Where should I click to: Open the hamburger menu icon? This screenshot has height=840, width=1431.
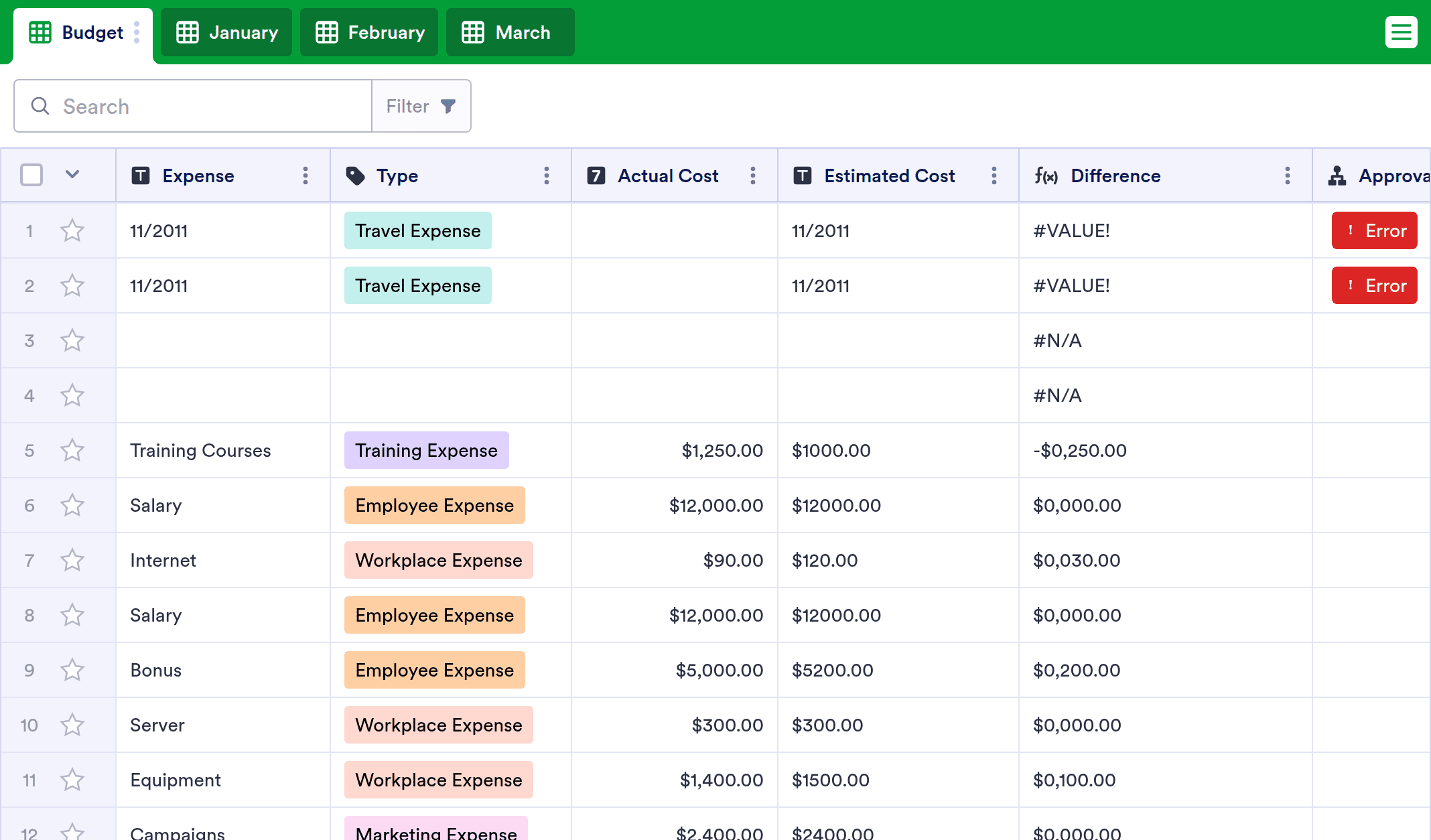[1401, 32]
